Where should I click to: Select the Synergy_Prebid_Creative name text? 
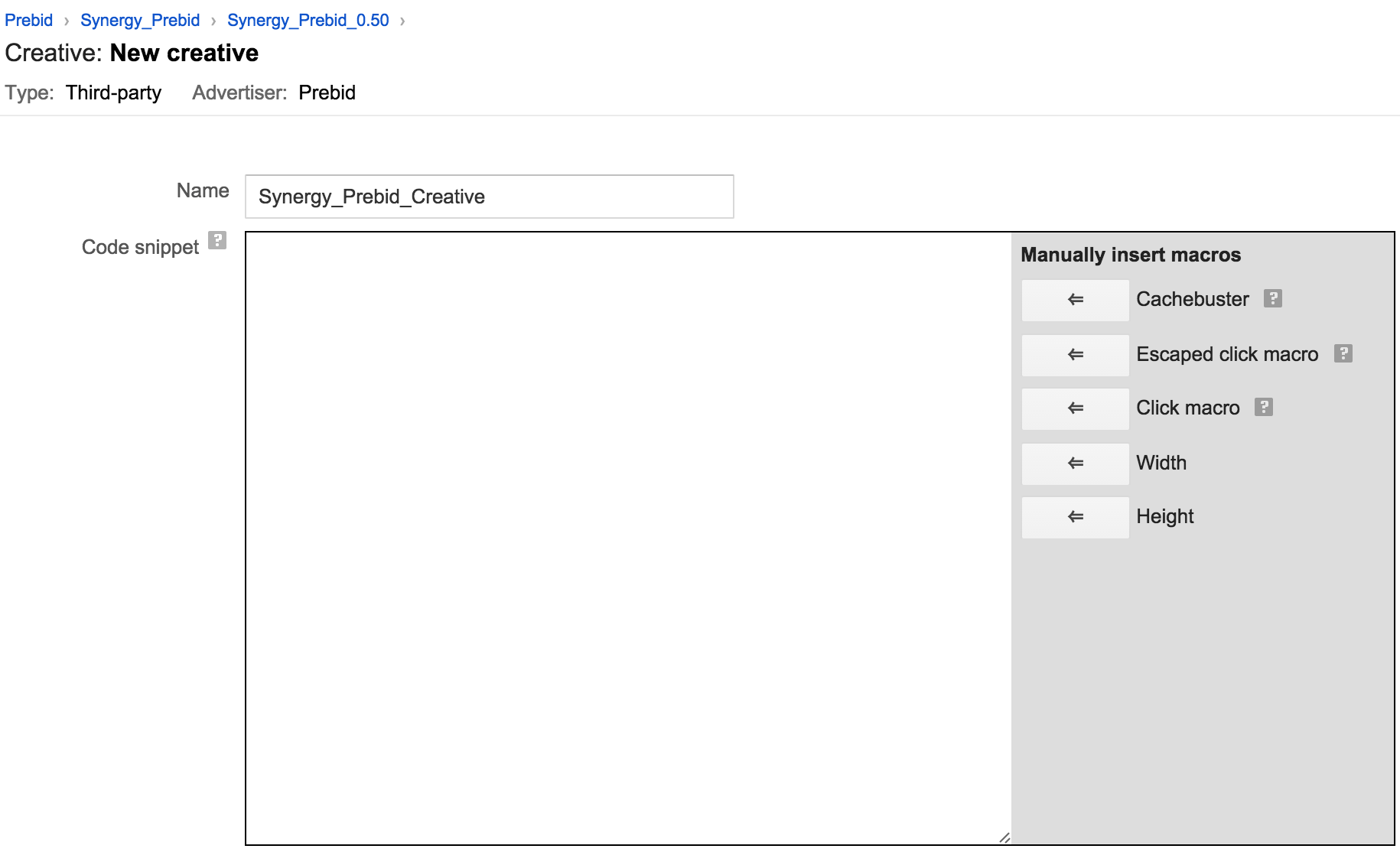372,197
